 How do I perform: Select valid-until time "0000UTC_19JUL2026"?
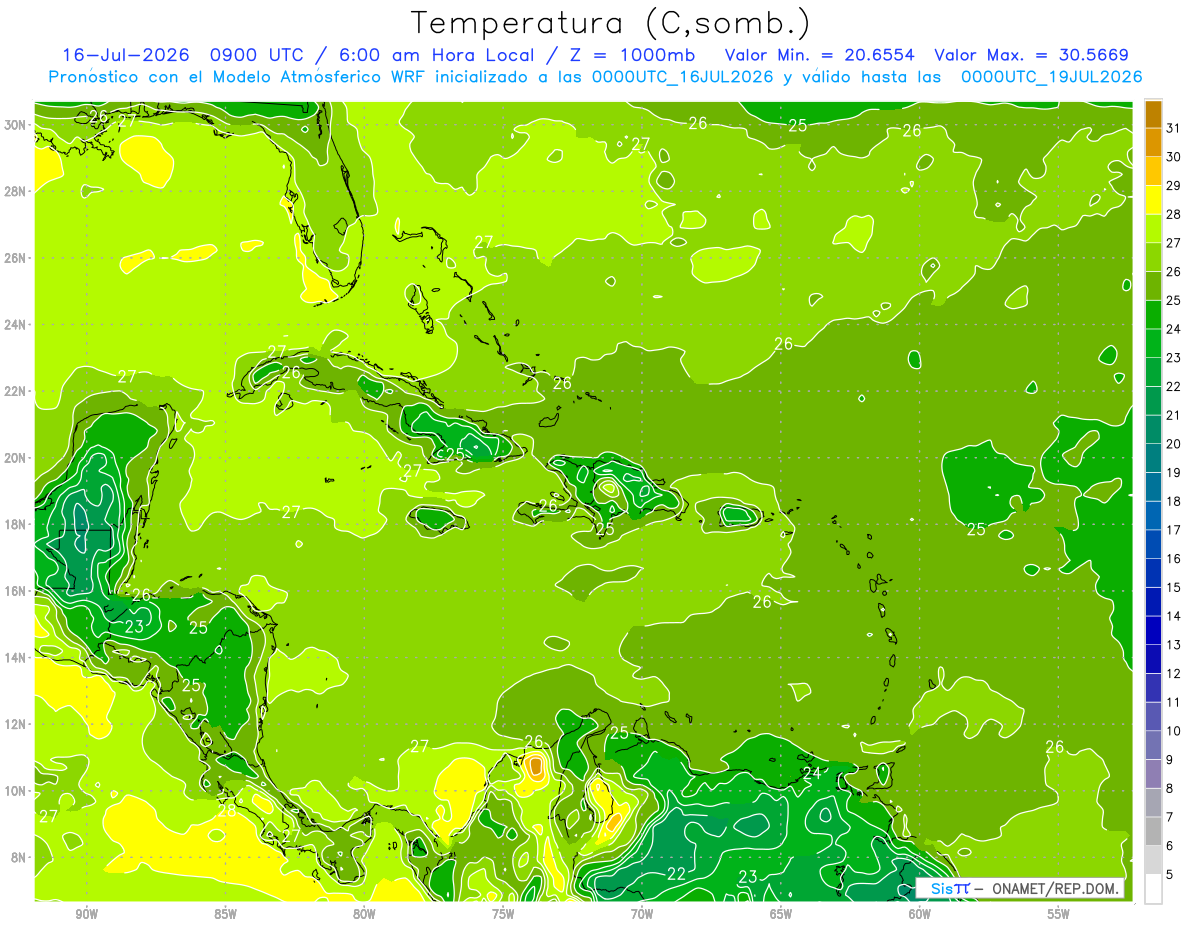[x=1051, y=77]
